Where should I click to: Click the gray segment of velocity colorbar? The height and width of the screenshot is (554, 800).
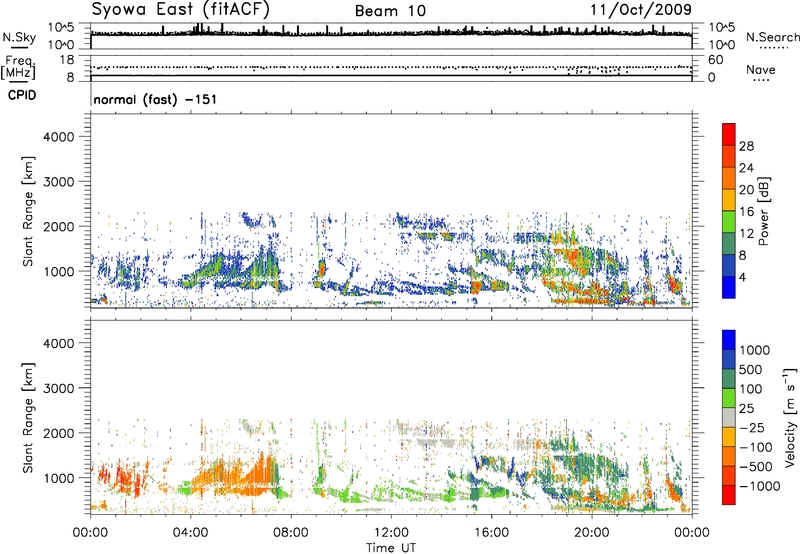click(x=729, y=417)
